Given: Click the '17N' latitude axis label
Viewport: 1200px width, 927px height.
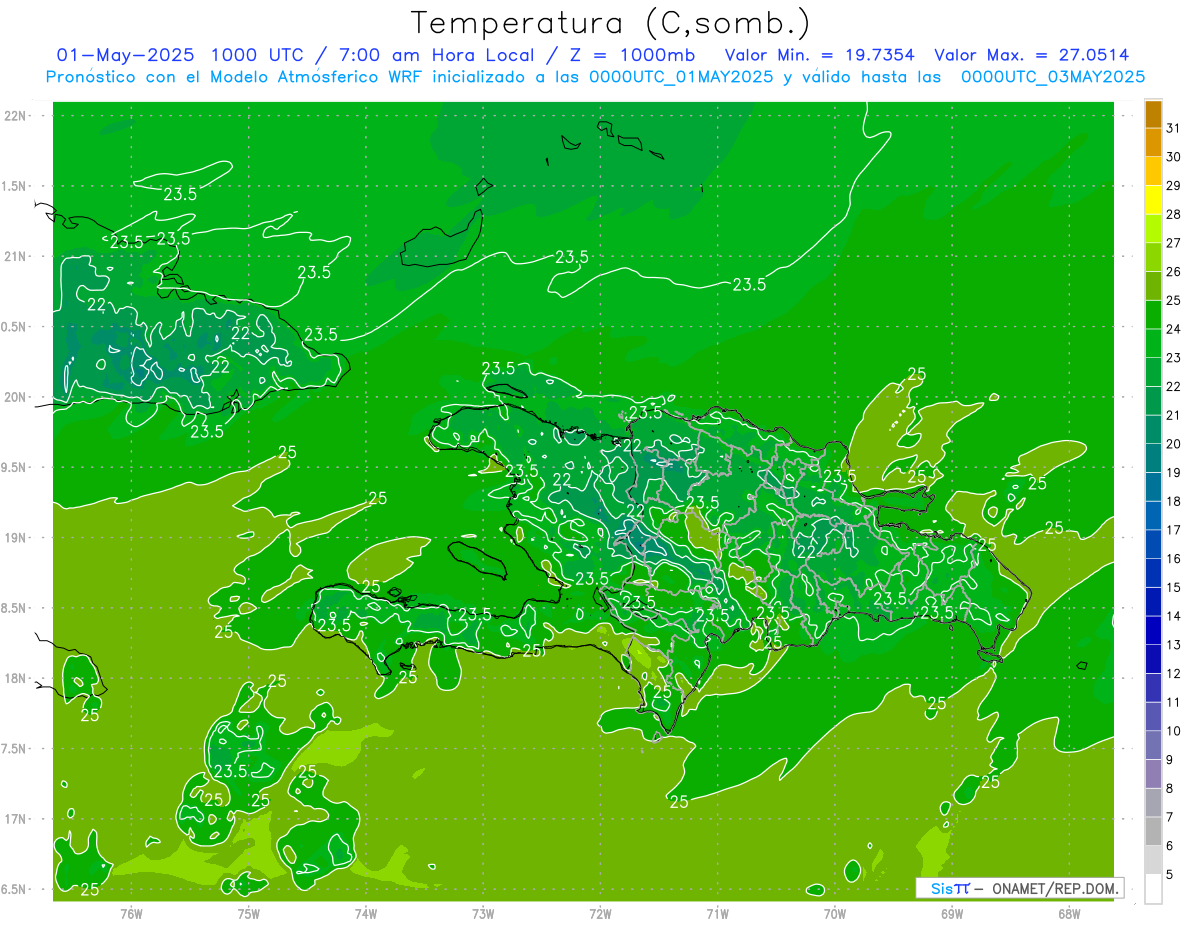Looking at the screenshot, I should (16, 819).
